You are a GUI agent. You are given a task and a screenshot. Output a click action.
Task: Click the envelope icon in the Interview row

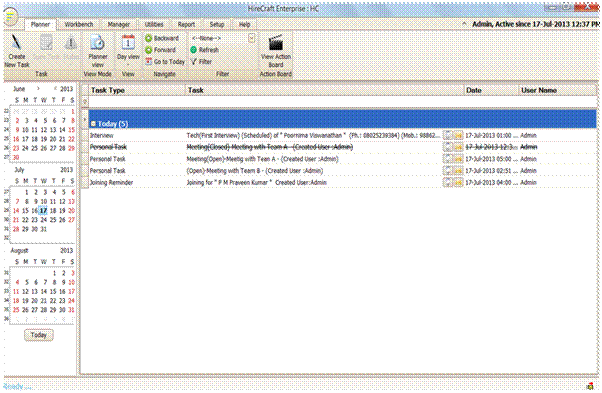coord(458,135)
